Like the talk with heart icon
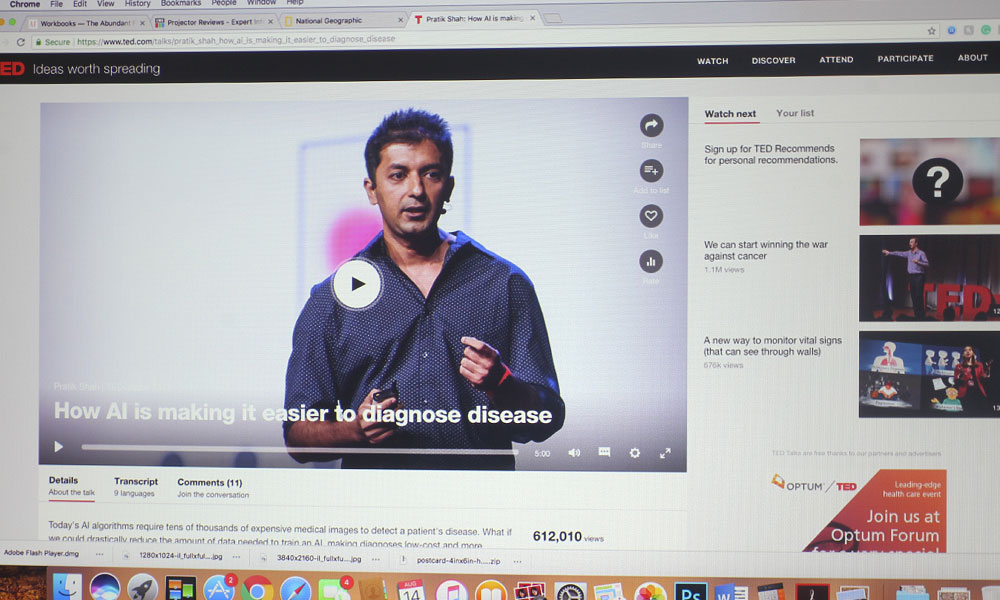 click(651, 216)
